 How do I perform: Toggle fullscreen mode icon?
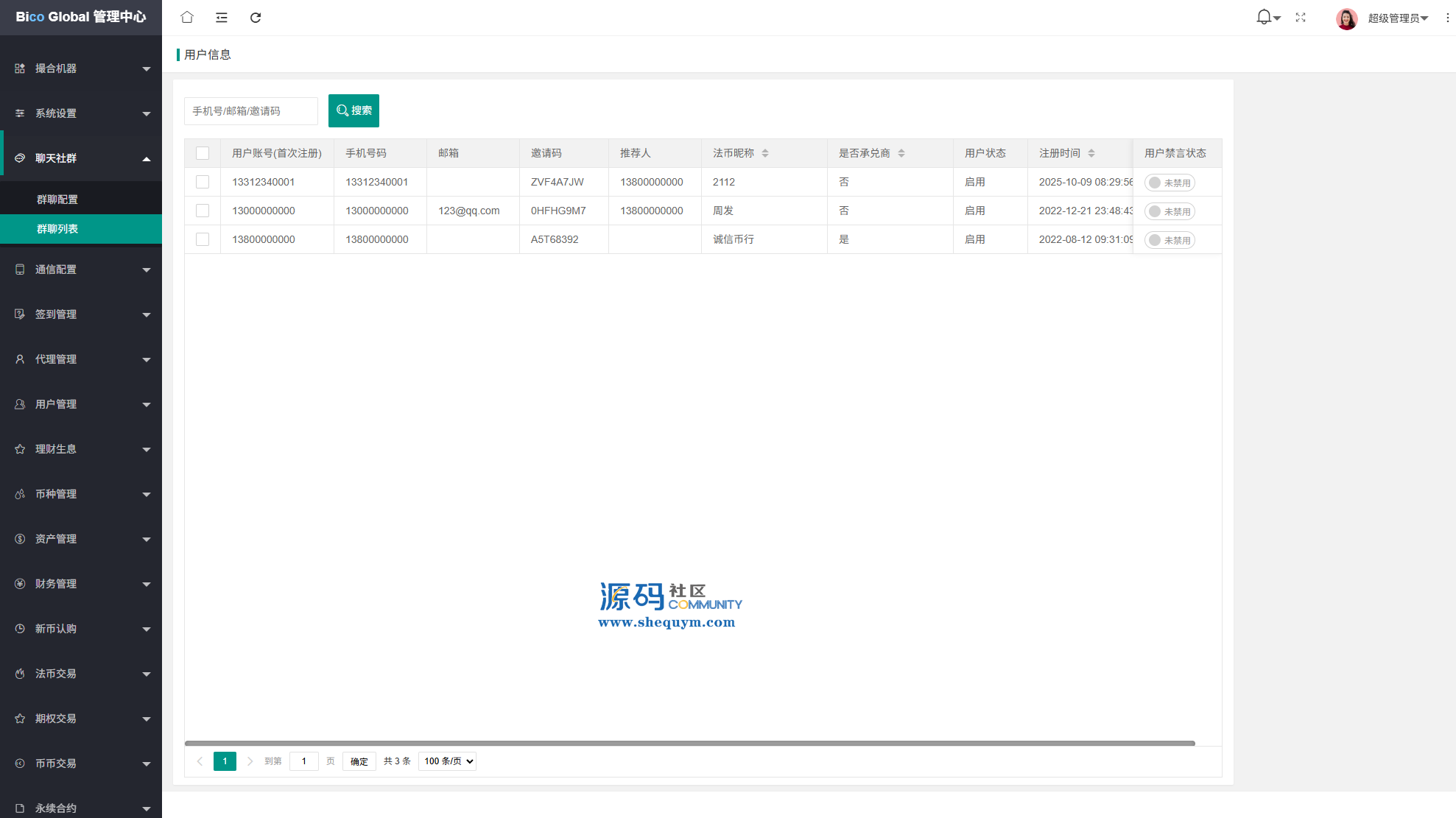tap(1301, 18)
